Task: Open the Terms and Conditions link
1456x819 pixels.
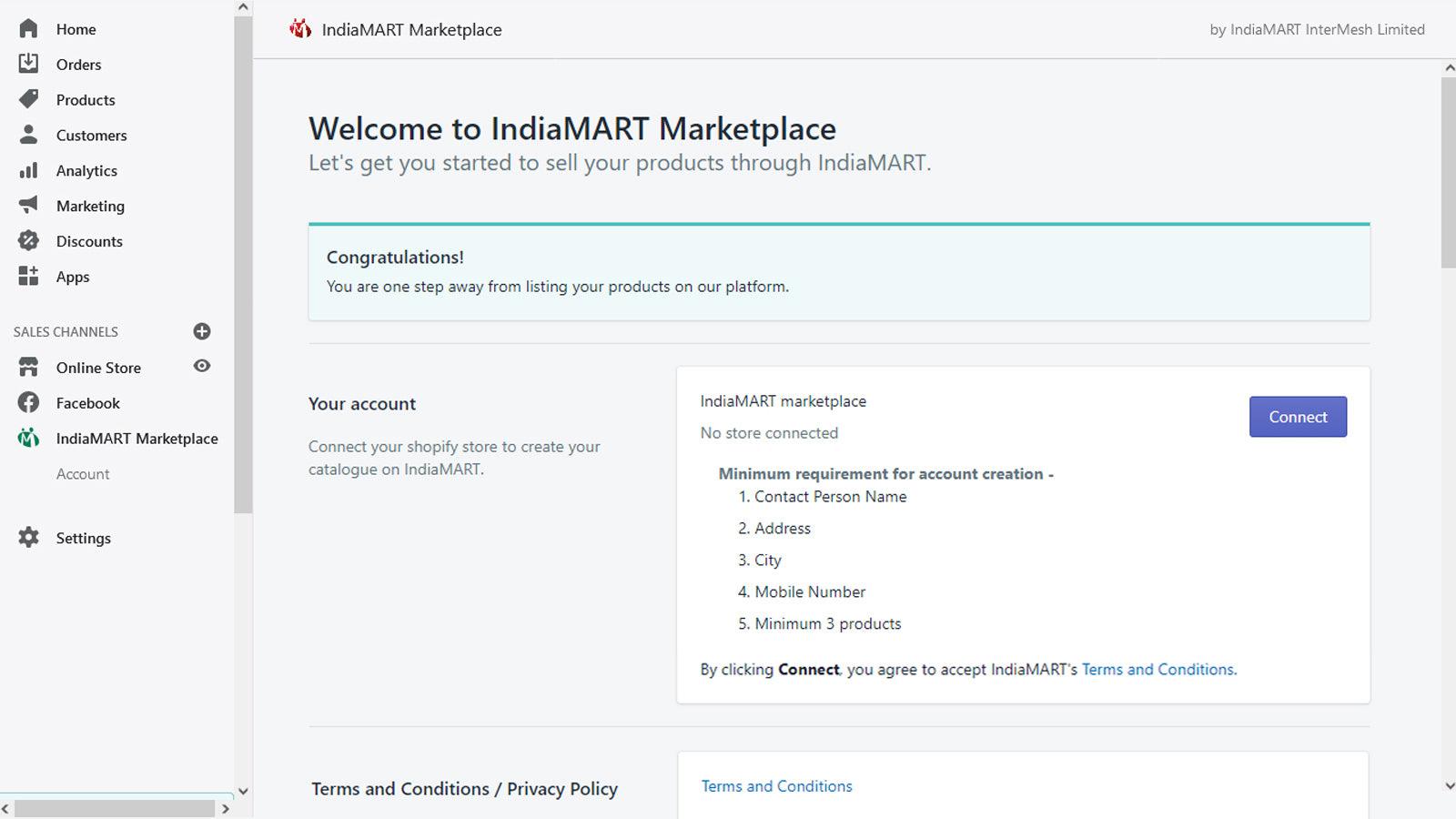Action: point(776,785)
